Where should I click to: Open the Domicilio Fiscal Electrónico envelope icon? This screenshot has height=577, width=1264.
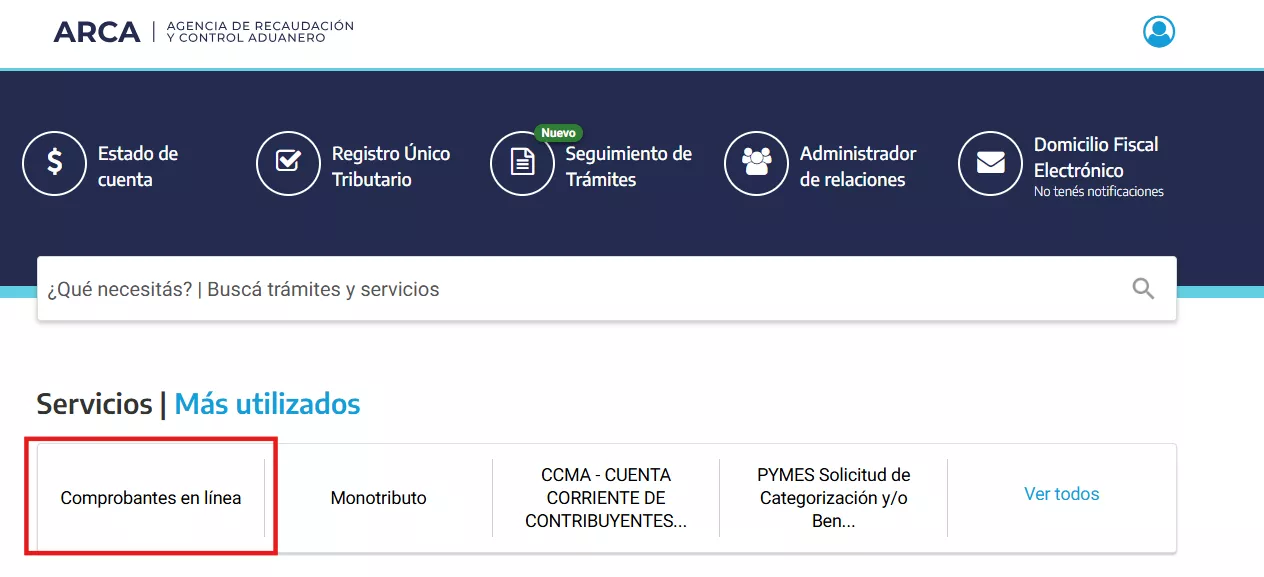990,163
